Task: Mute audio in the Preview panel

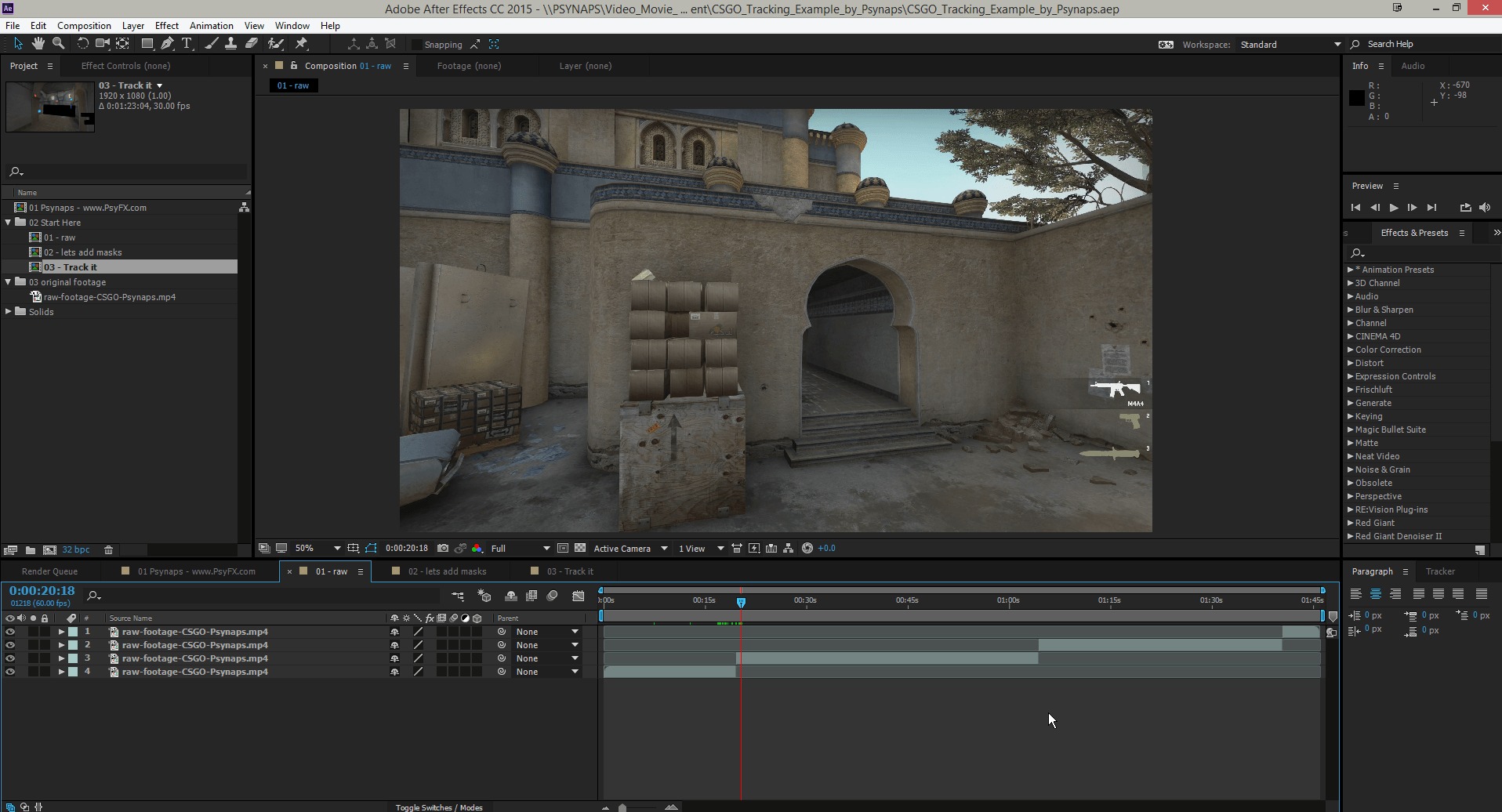Action: (1485, 208)
